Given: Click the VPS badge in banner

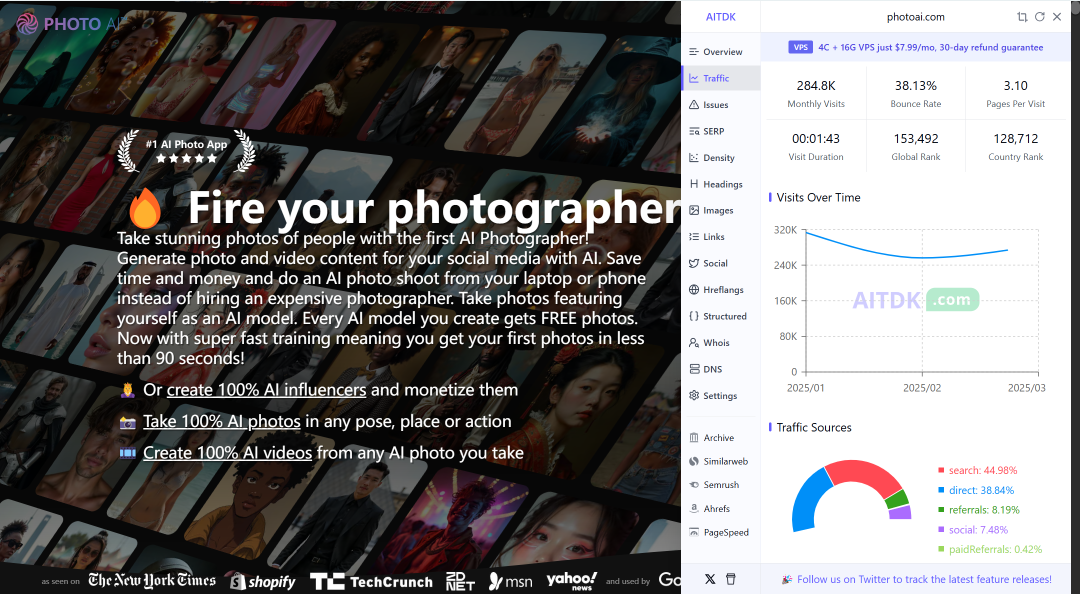Looking at the screenshot, I should pyautogui.click(x=800, y=48).
